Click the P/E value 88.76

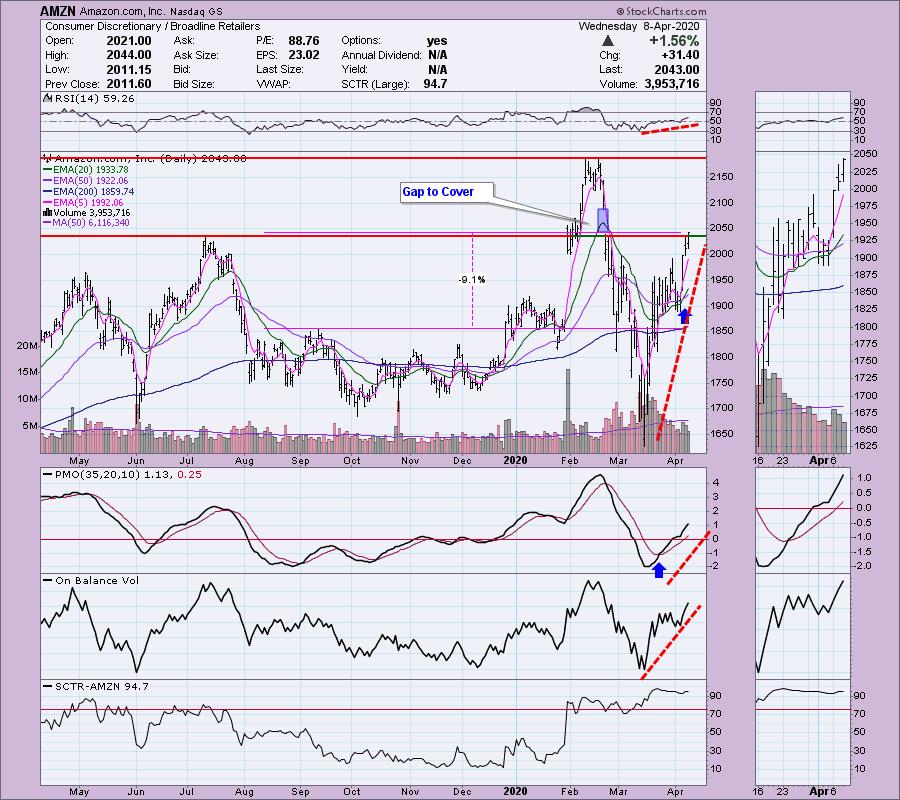(x=304, y=41)
